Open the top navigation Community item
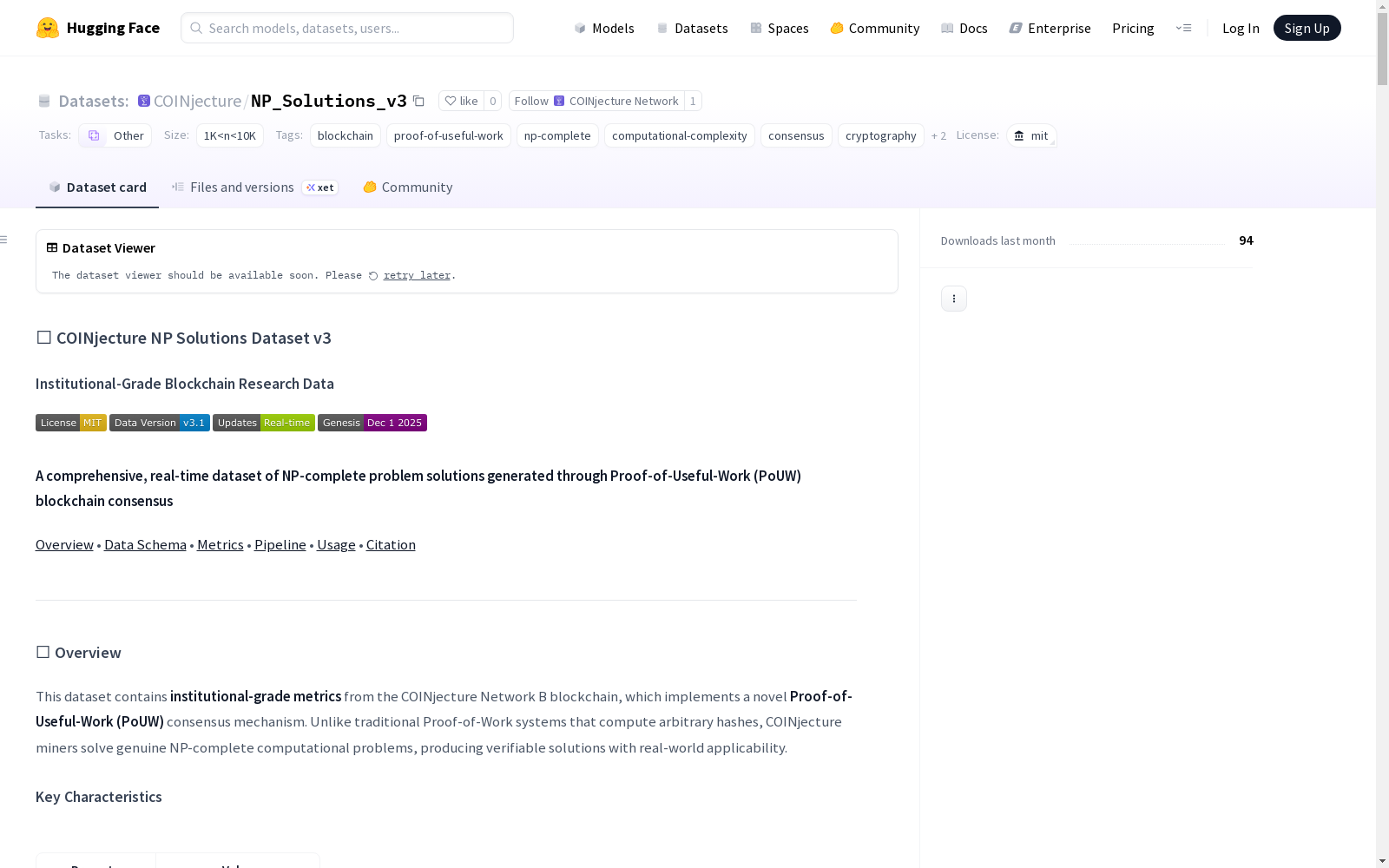 pos(875,28)
